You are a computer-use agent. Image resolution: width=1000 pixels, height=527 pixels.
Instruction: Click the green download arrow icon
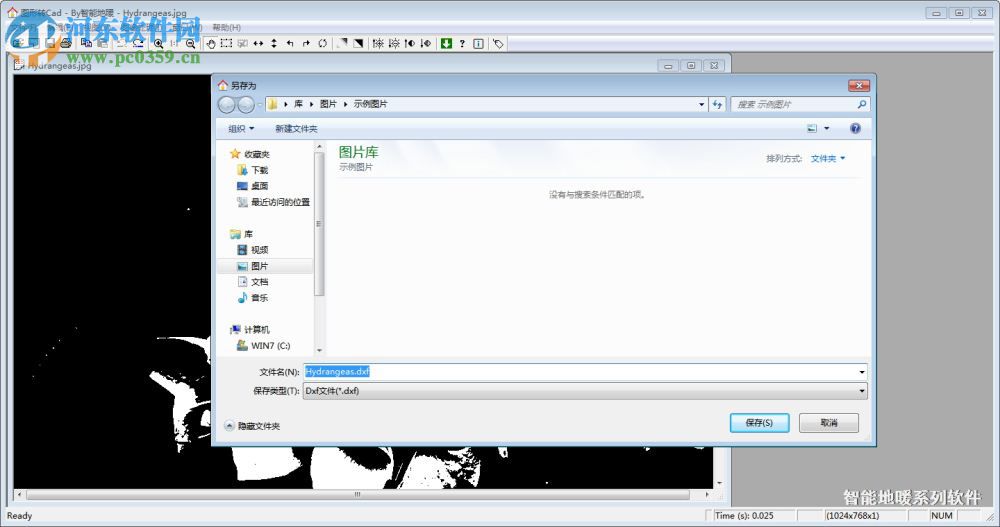(446, 43)
